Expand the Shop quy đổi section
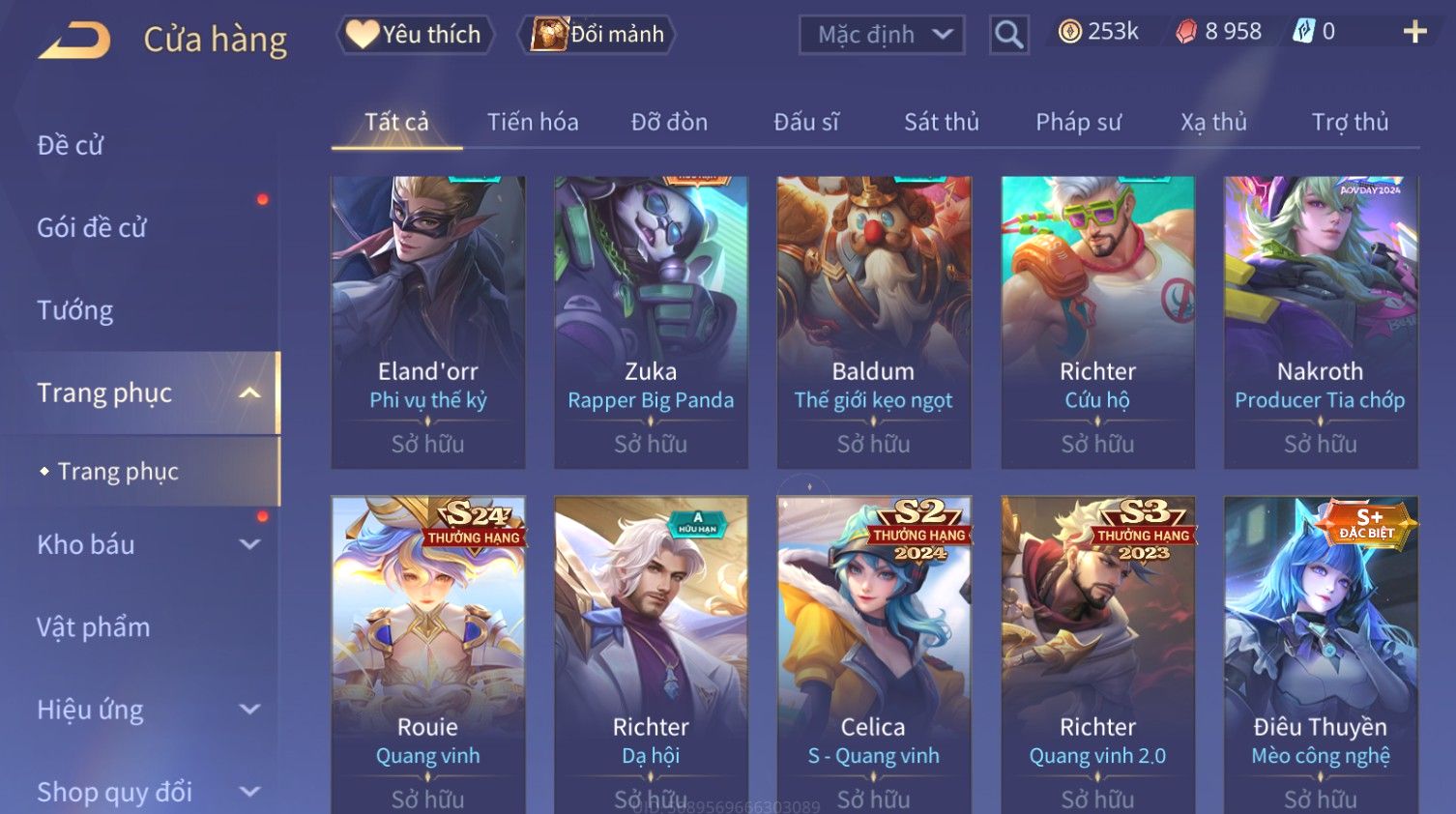This screenshot has height=814, width=1456. coord(249,792)
